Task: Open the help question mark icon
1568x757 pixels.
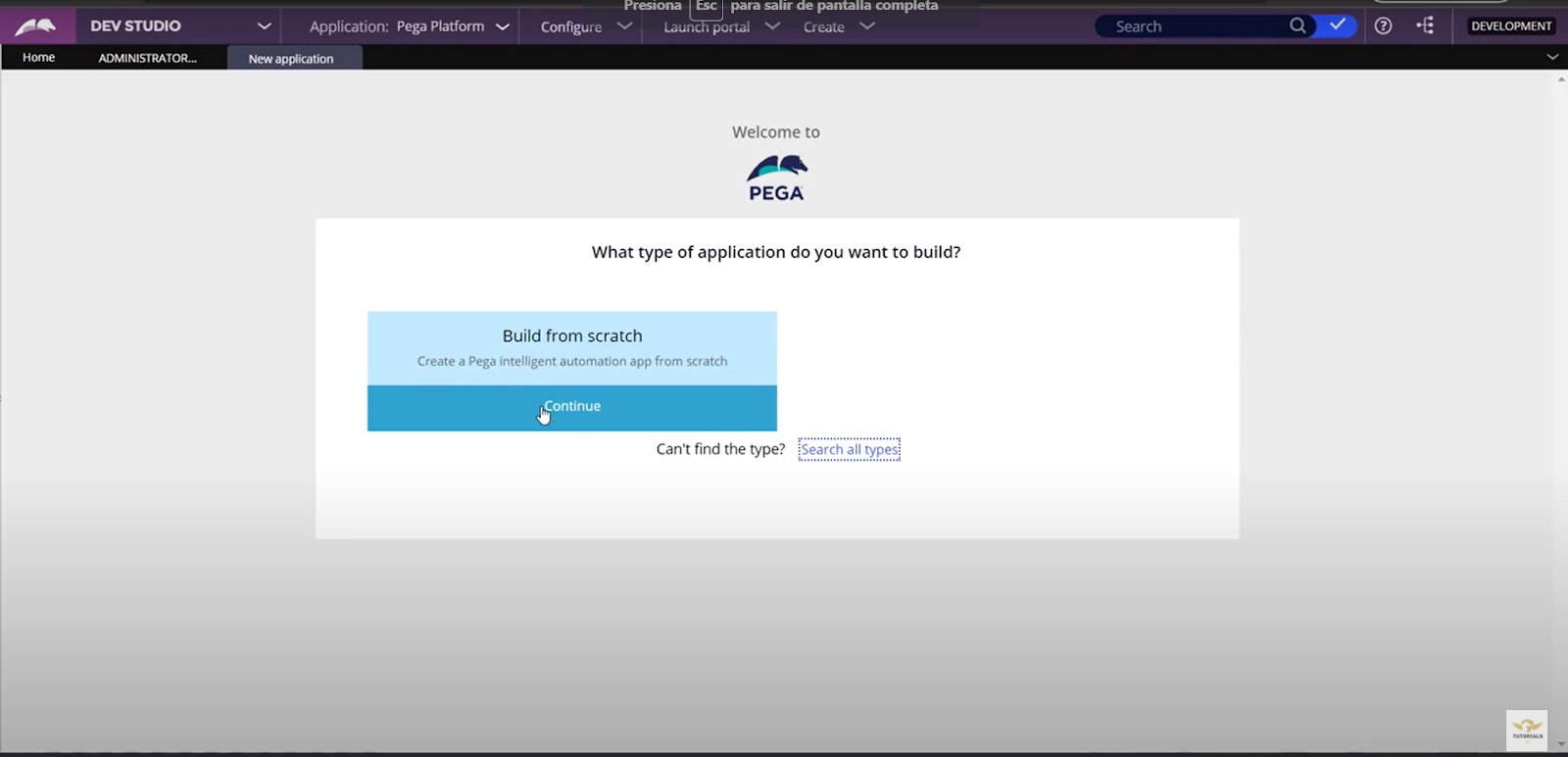Action: coord(1383,26)
